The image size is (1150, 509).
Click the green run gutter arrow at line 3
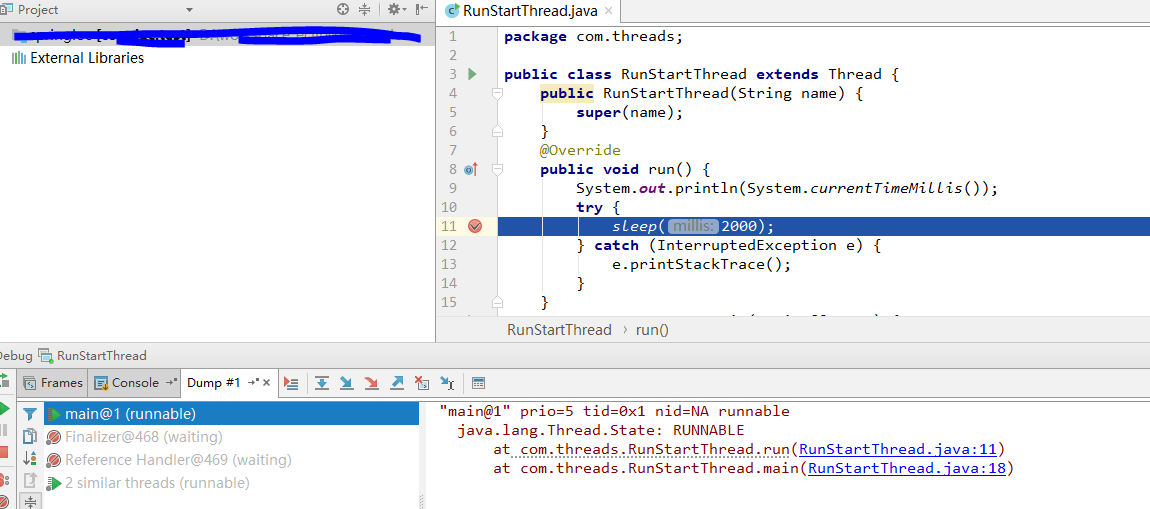[x=472, y=74]
